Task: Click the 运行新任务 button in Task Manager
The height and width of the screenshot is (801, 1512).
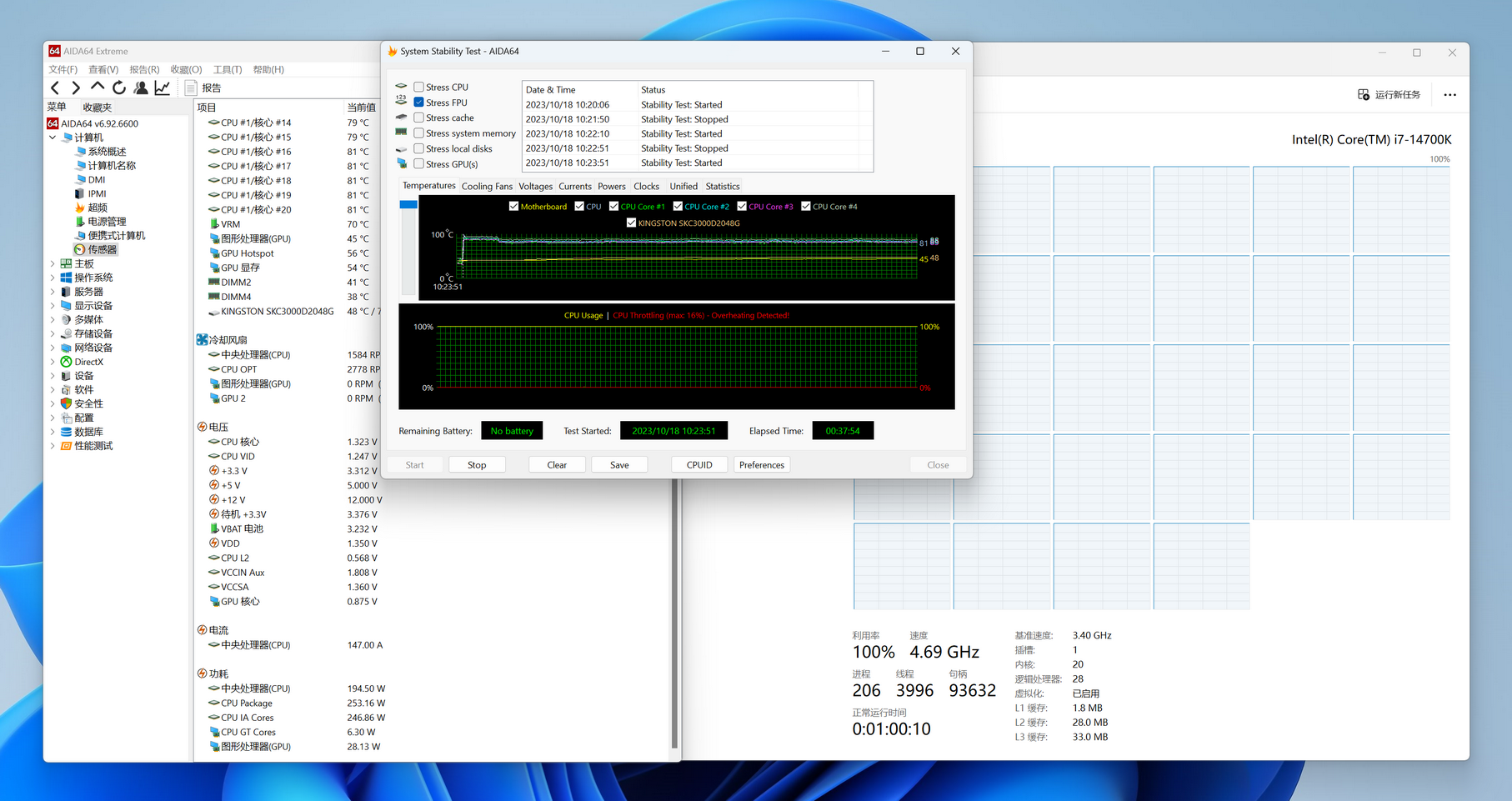Action: (x=1389, y=95)
